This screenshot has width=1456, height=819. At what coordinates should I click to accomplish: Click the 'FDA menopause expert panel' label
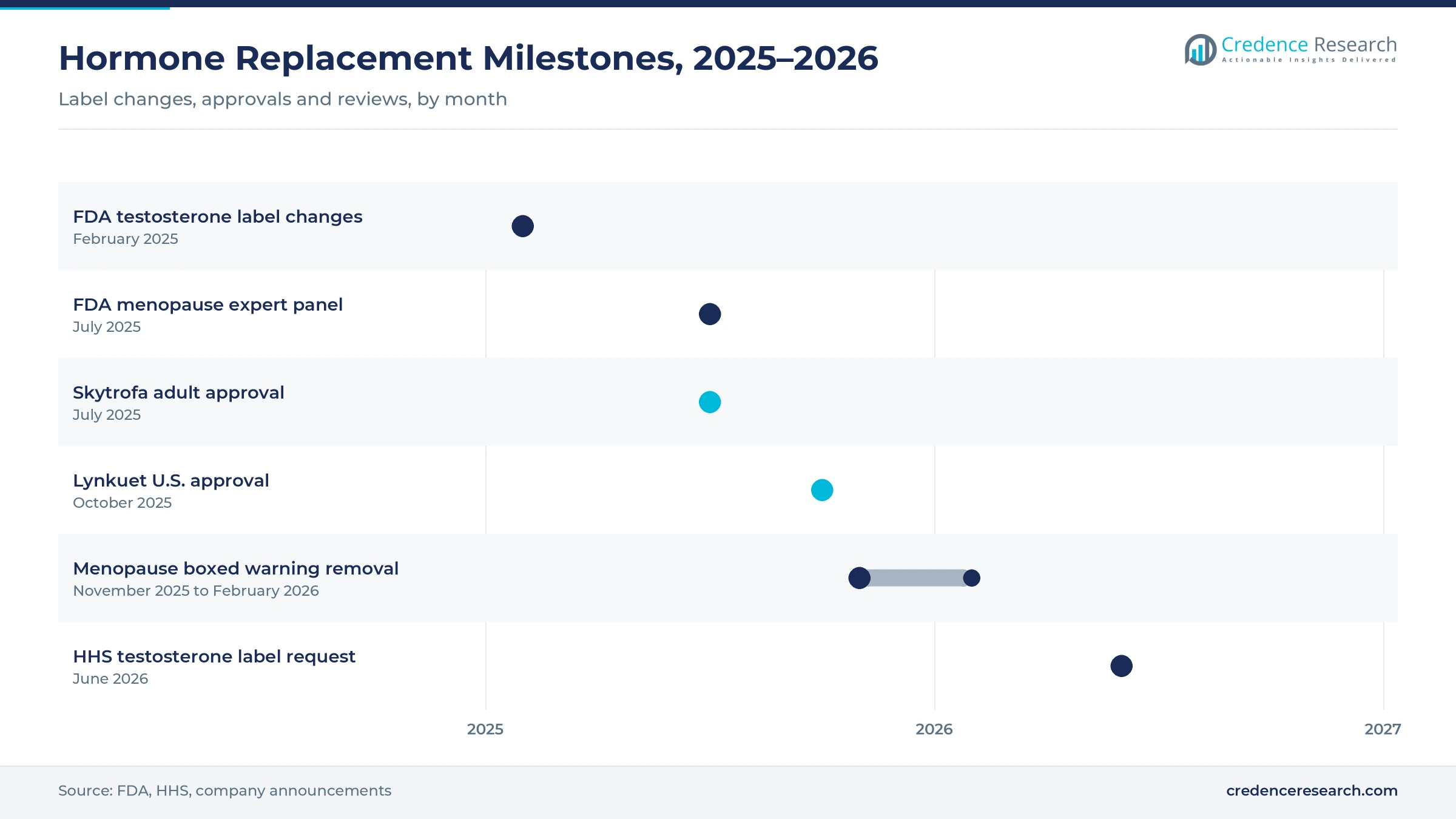point(207,305)
